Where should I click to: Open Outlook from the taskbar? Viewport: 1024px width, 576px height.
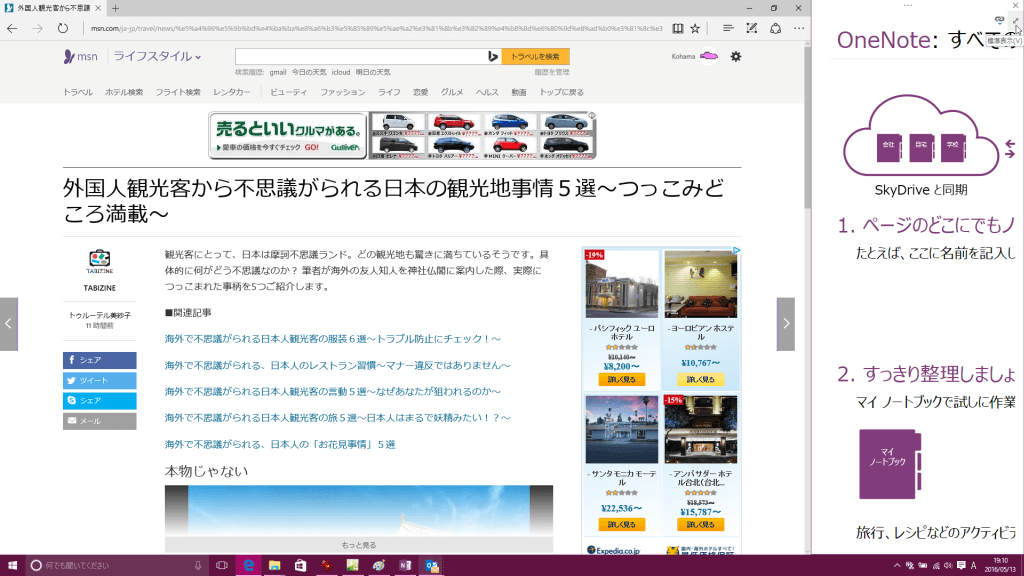pyautogui.click(x=431, y=566)
